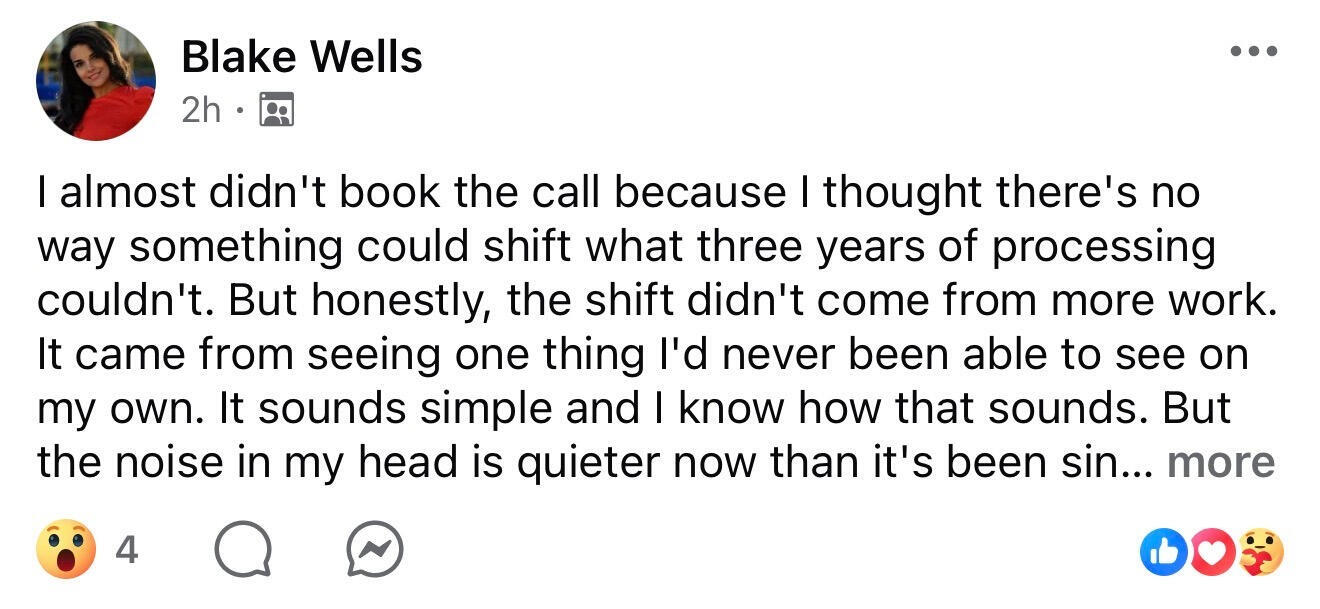Screen dimensions: 1320x609
Task: Send post via the Messenger icon
Action: (374, 551)
